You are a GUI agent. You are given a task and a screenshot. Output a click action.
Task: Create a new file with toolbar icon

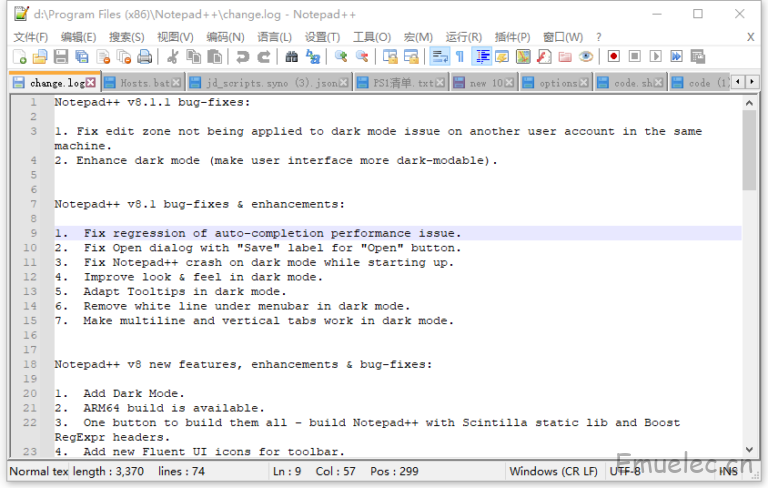click(x=20, y=57)
